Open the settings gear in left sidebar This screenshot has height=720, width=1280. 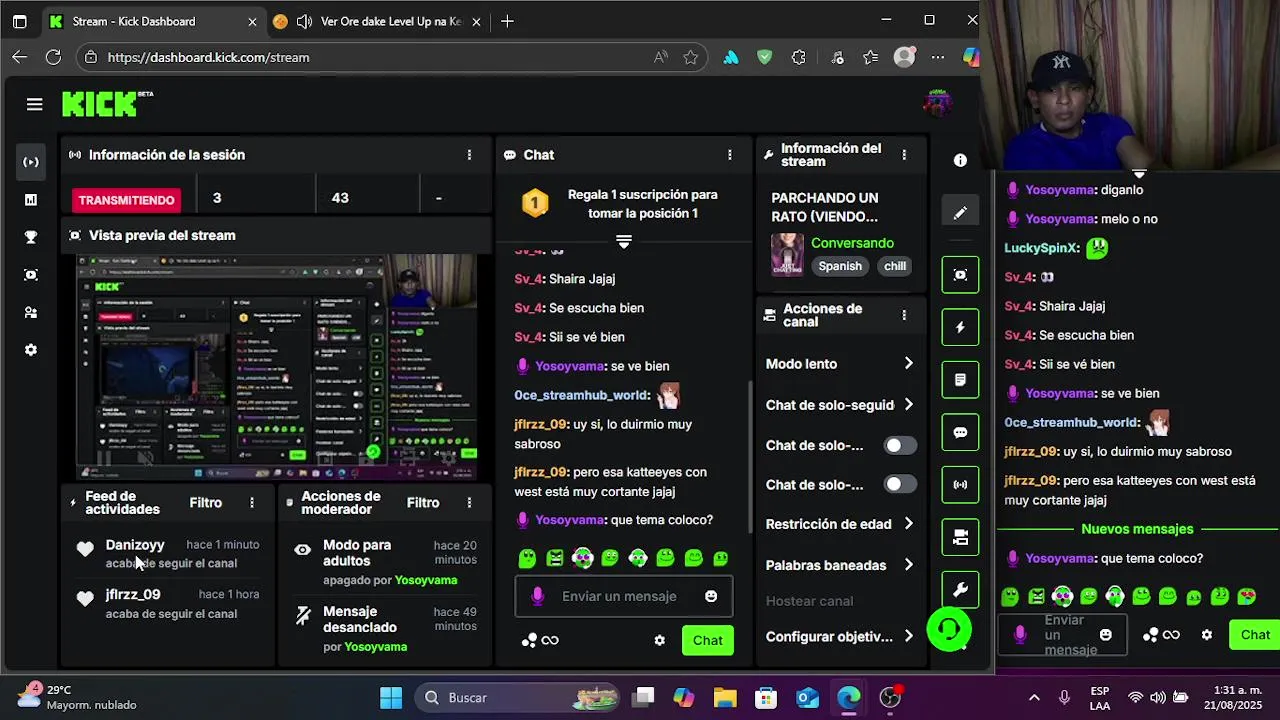31,350
